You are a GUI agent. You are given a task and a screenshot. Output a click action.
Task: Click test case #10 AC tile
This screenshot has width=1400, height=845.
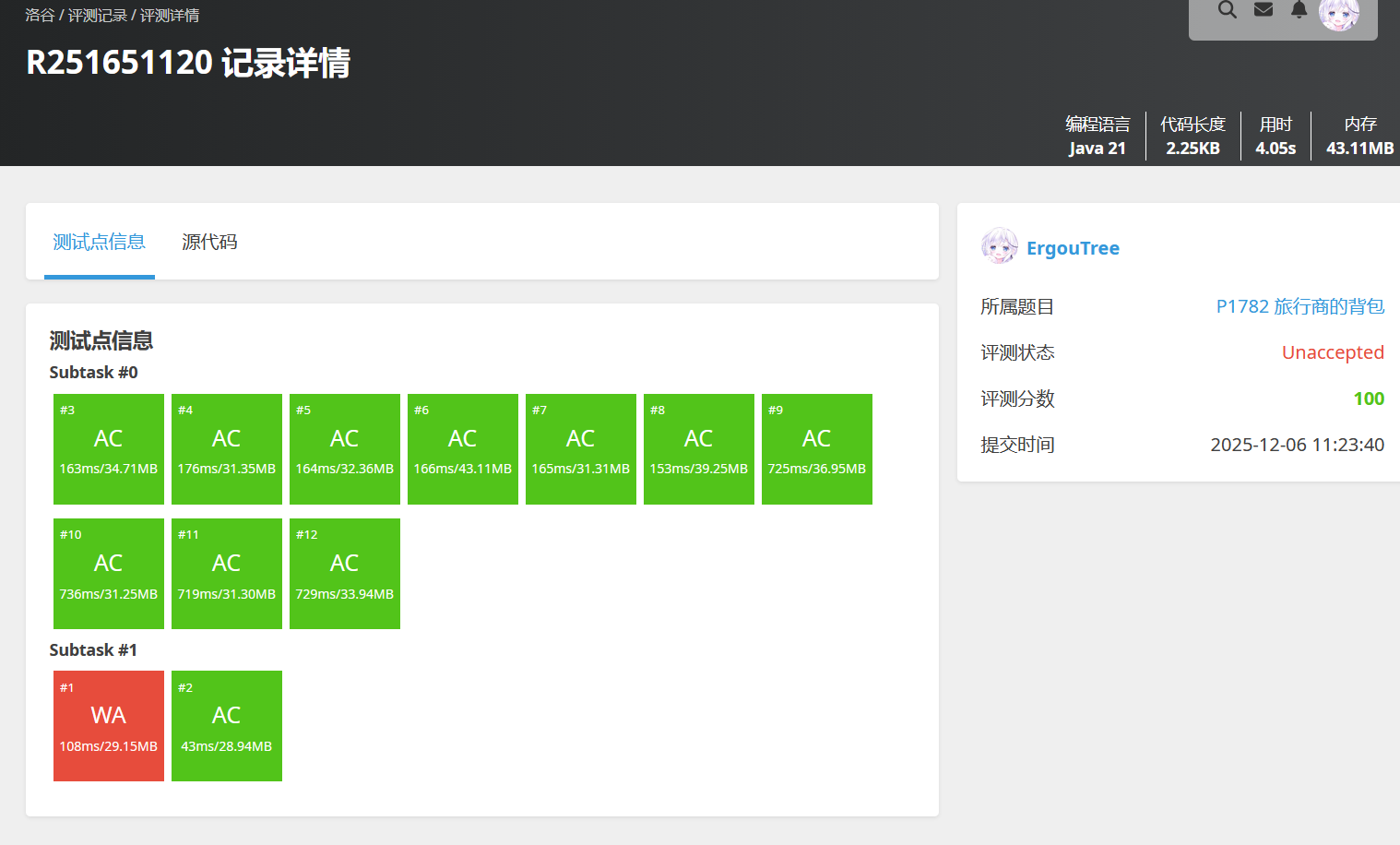click(x=109, y=574)
